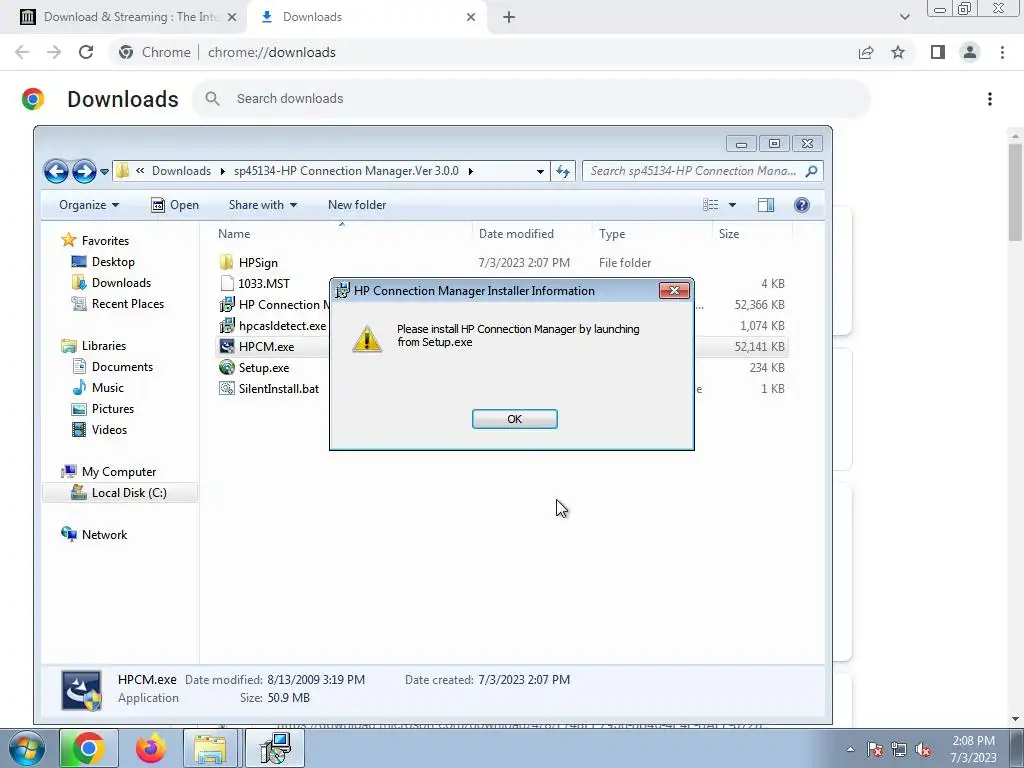The image size is (1024, 768).
Task: Go back in the Explorer window
Action: click(56, 172)
